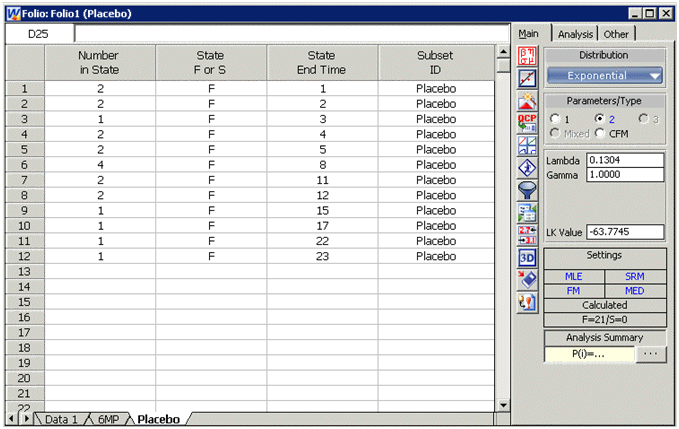Click the blue book icon with red arrow
Image resolution: width=679 pixels, height=429 pixels.
(527, 280)
